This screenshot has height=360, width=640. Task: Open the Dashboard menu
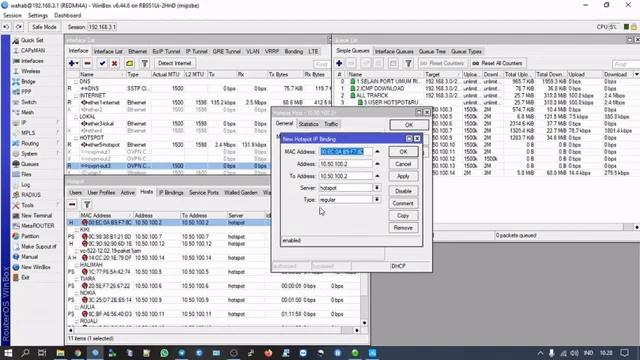tap(67, 16)
